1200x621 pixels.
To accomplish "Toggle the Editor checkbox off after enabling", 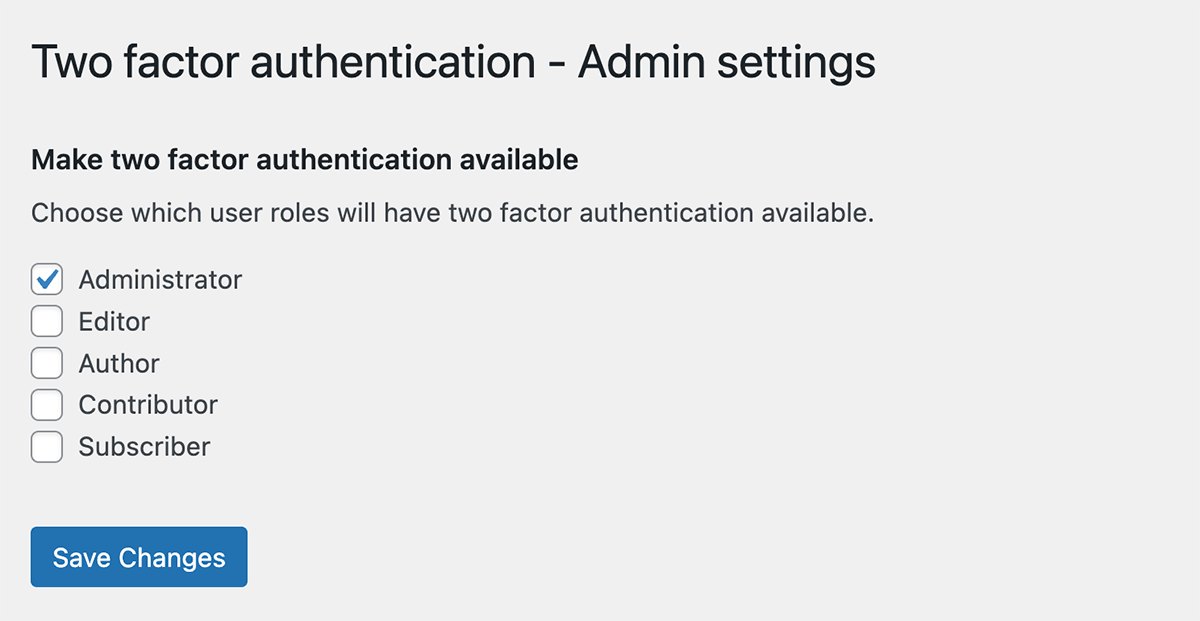I will click(46, 321).
